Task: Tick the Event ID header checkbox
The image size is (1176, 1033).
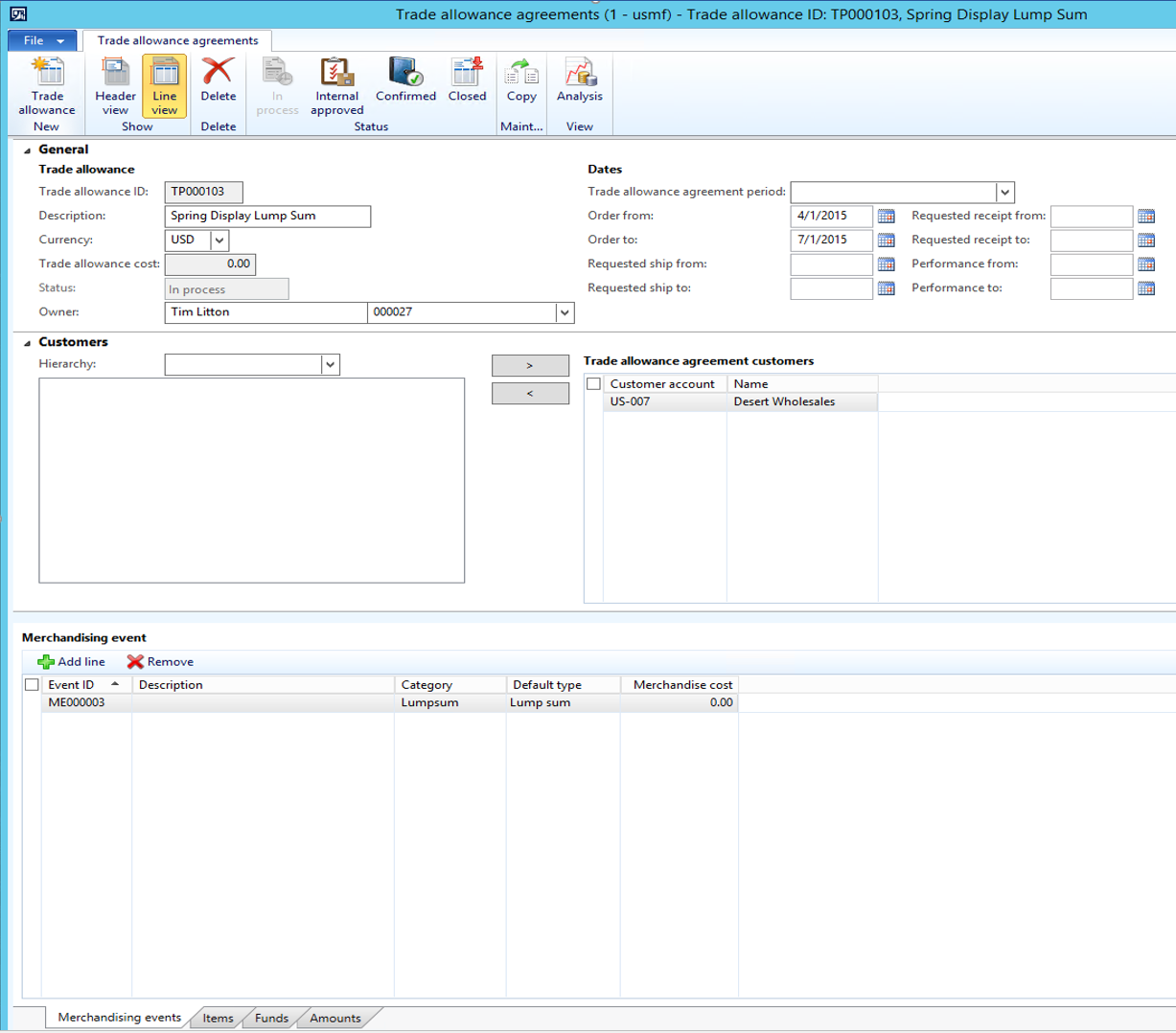Action: point(32,685)
